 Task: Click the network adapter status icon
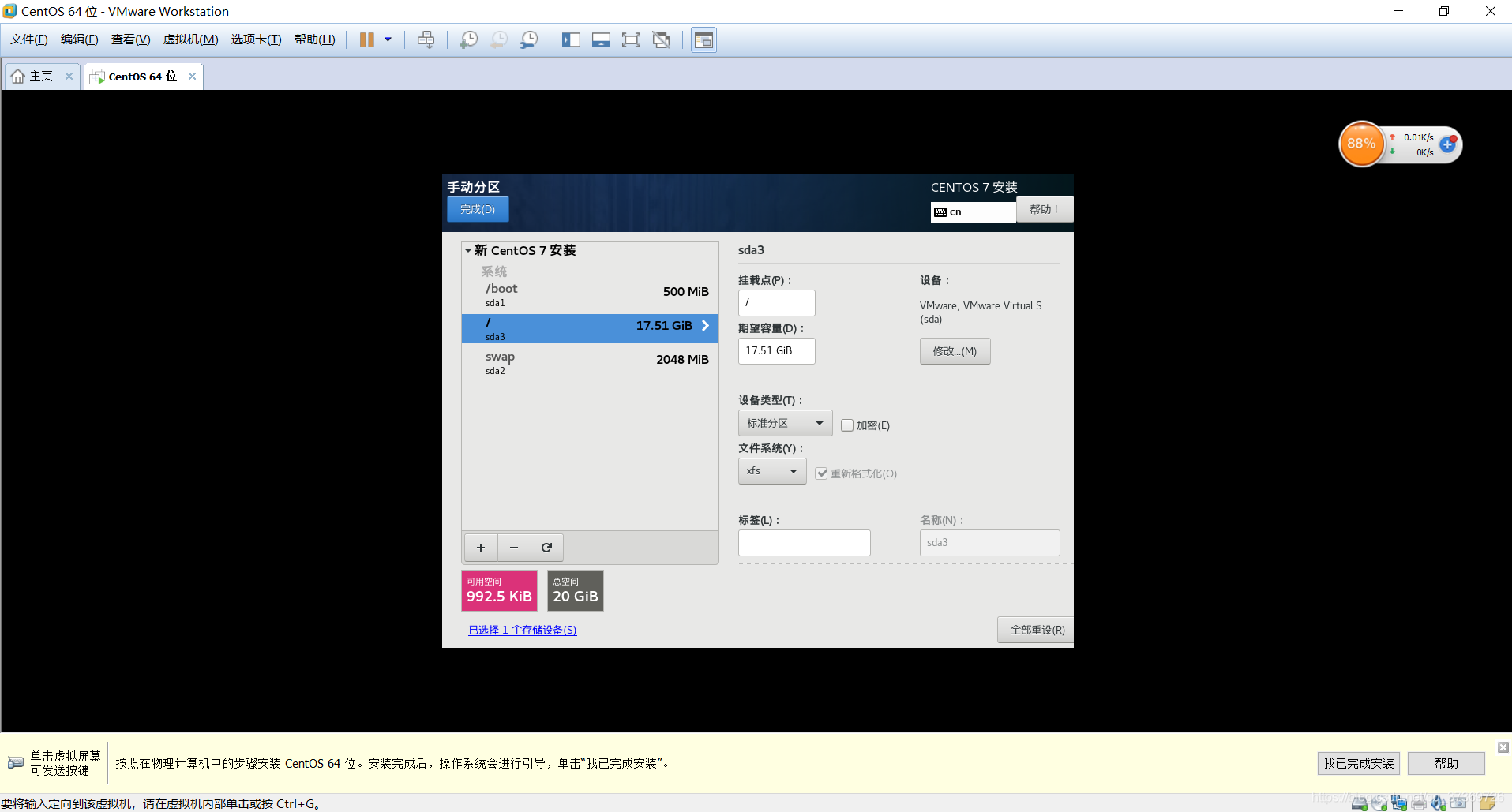(1399, 803)
